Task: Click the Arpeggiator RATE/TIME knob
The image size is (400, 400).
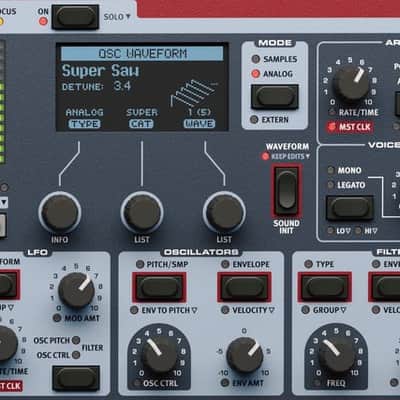Action: [351, 82]
